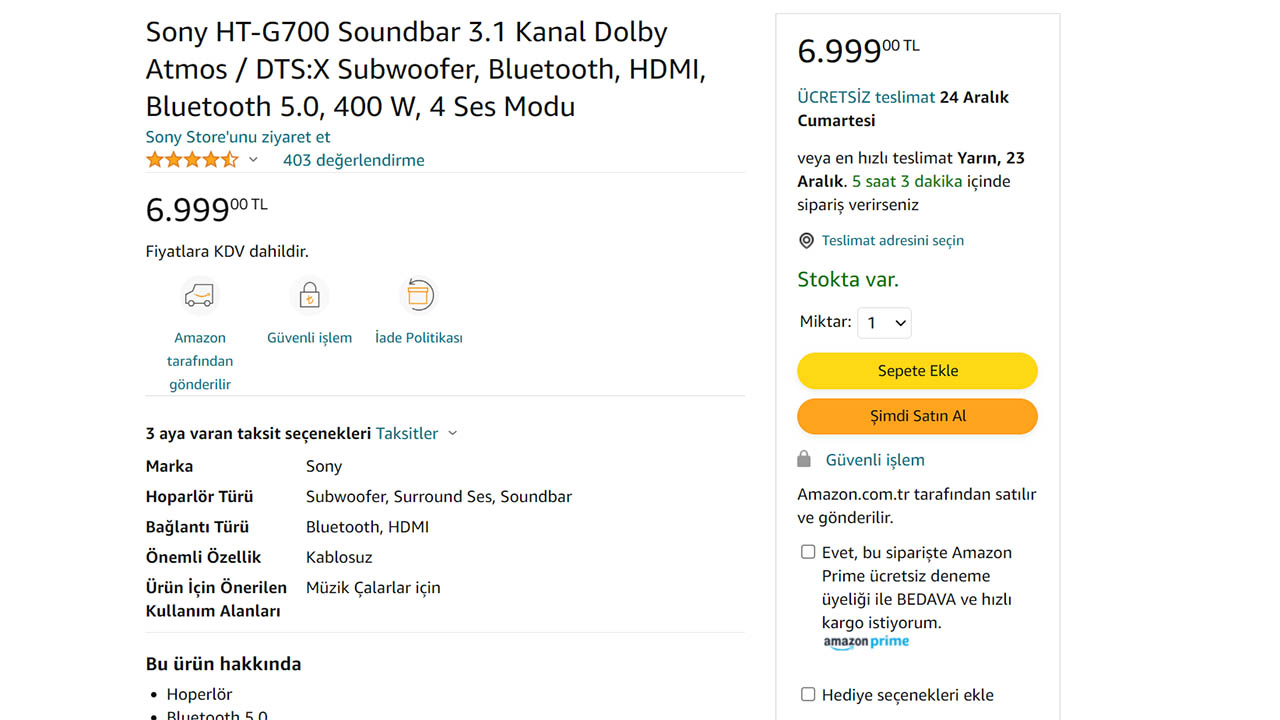The width and height of the screenshot is (1280, 720).
Task: Check the Hediye seçenekleri ekle box
Action: [x=808, y=694]
